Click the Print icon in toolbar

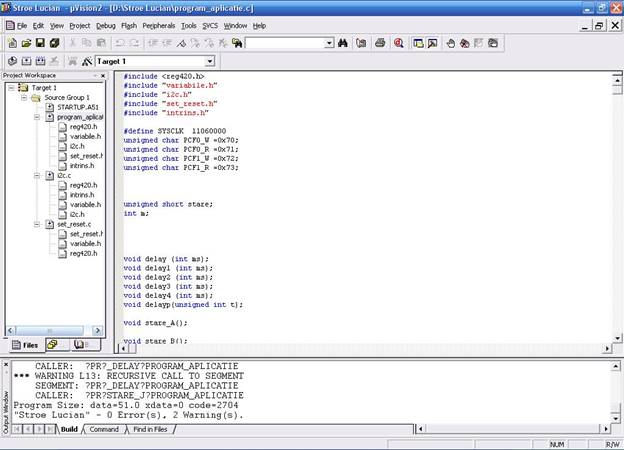point(380,43)
